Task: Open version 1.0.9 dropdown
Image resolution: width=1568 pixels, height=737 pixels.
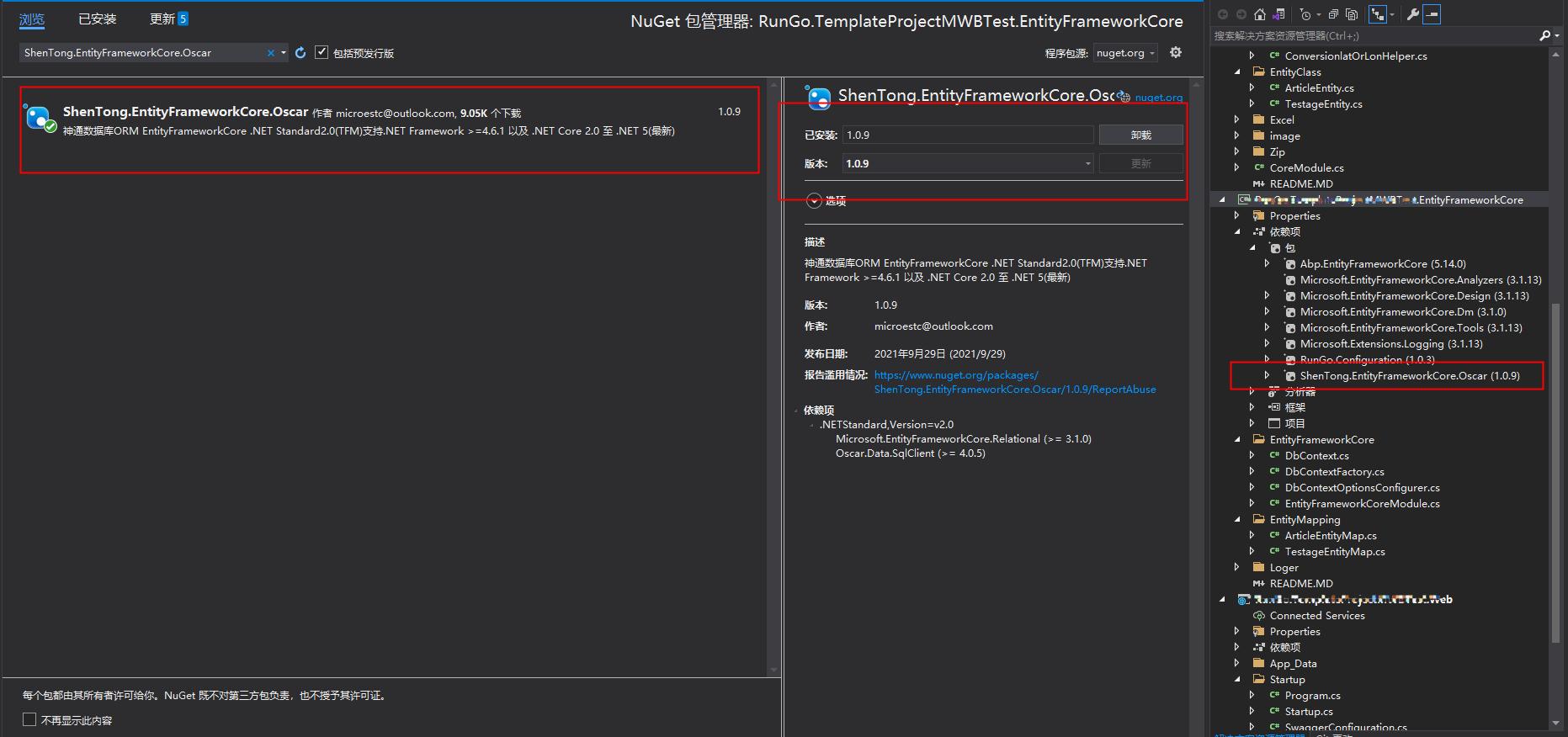Action: pos(968,163)
